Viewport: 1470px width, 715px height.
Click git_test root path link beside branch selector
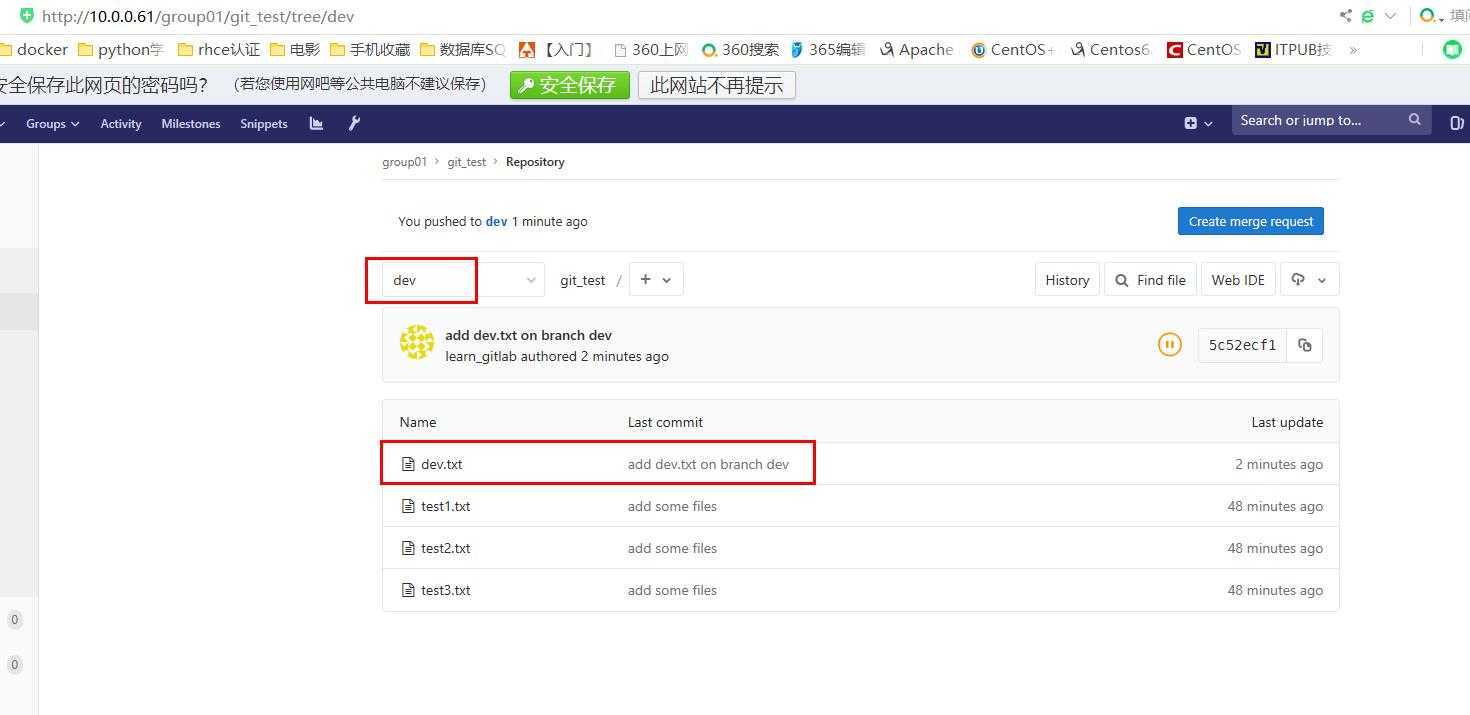pos(582,280)
